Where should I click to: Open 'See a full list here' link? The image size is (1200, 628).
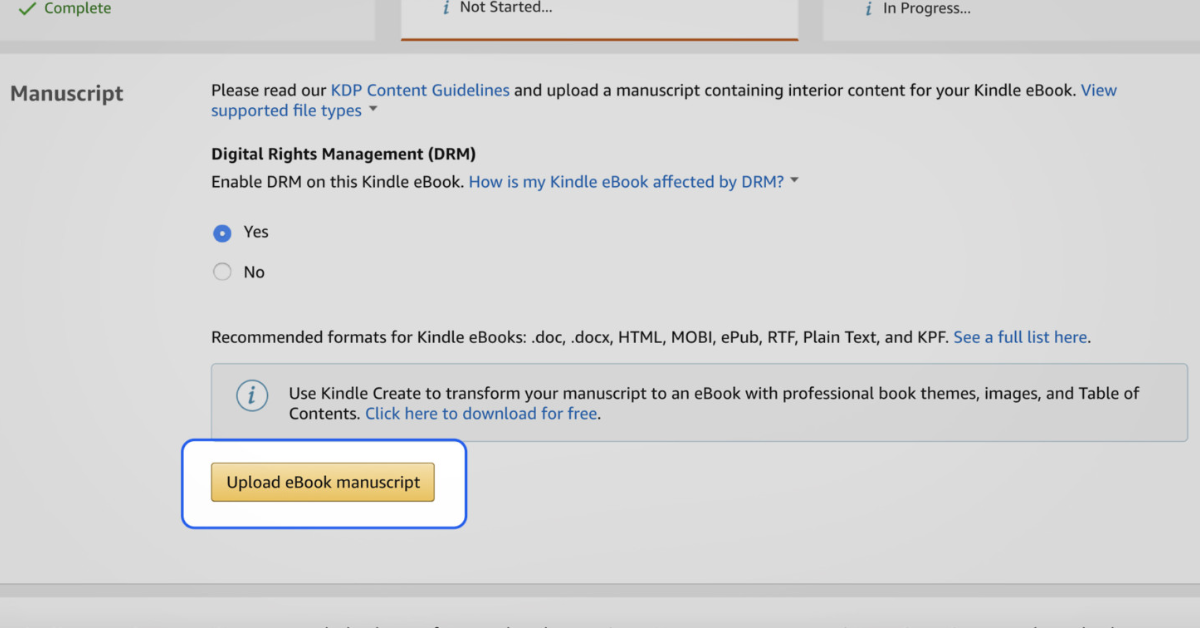pos(1020,337)
